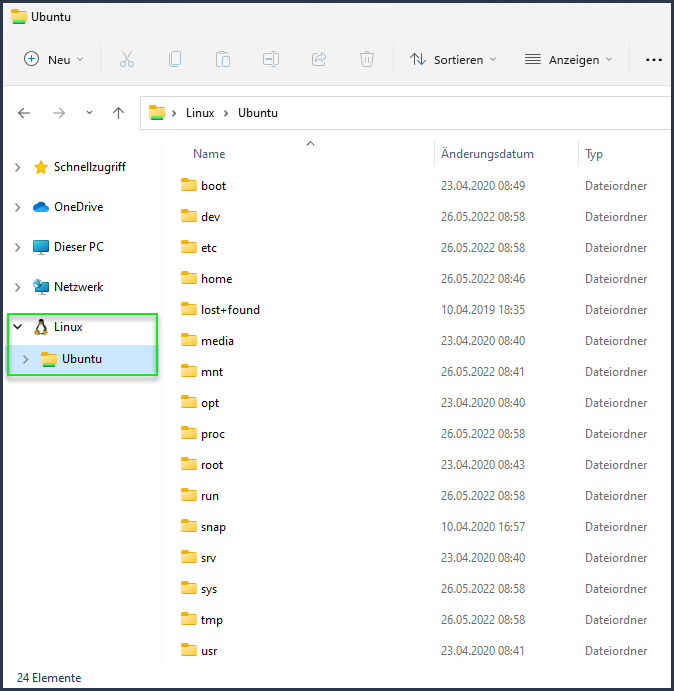
Task: Select Dieser PC in navigation pane
Action: [79, 247]
